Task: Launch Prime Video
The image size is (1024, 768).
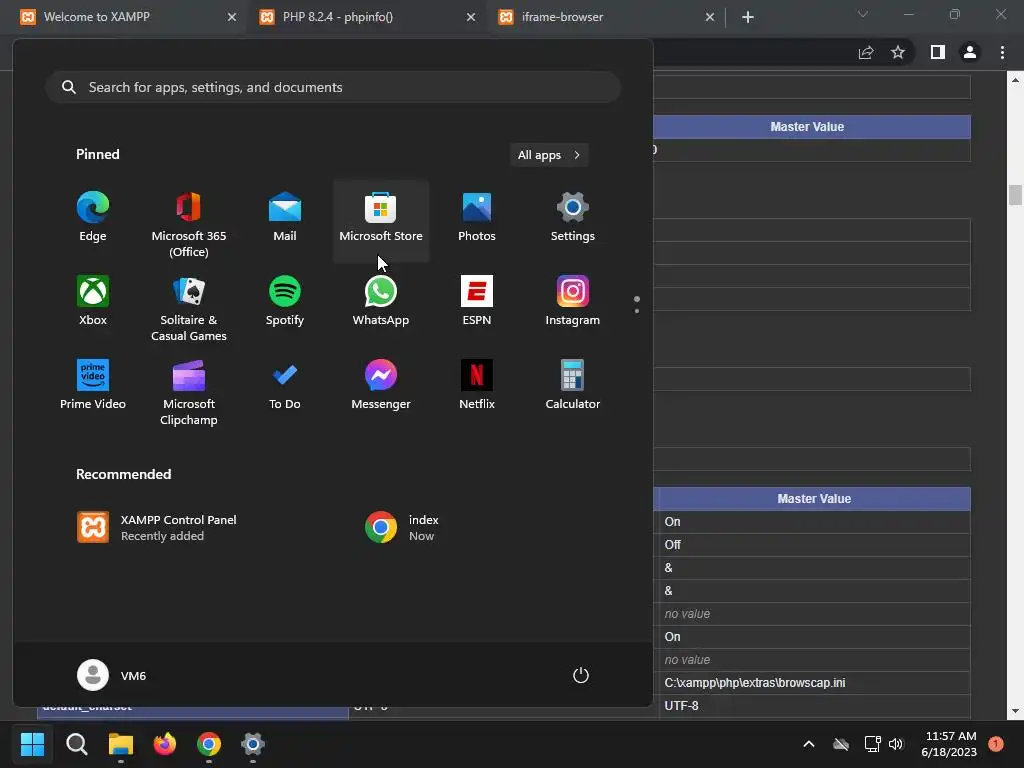Action: 93,385
